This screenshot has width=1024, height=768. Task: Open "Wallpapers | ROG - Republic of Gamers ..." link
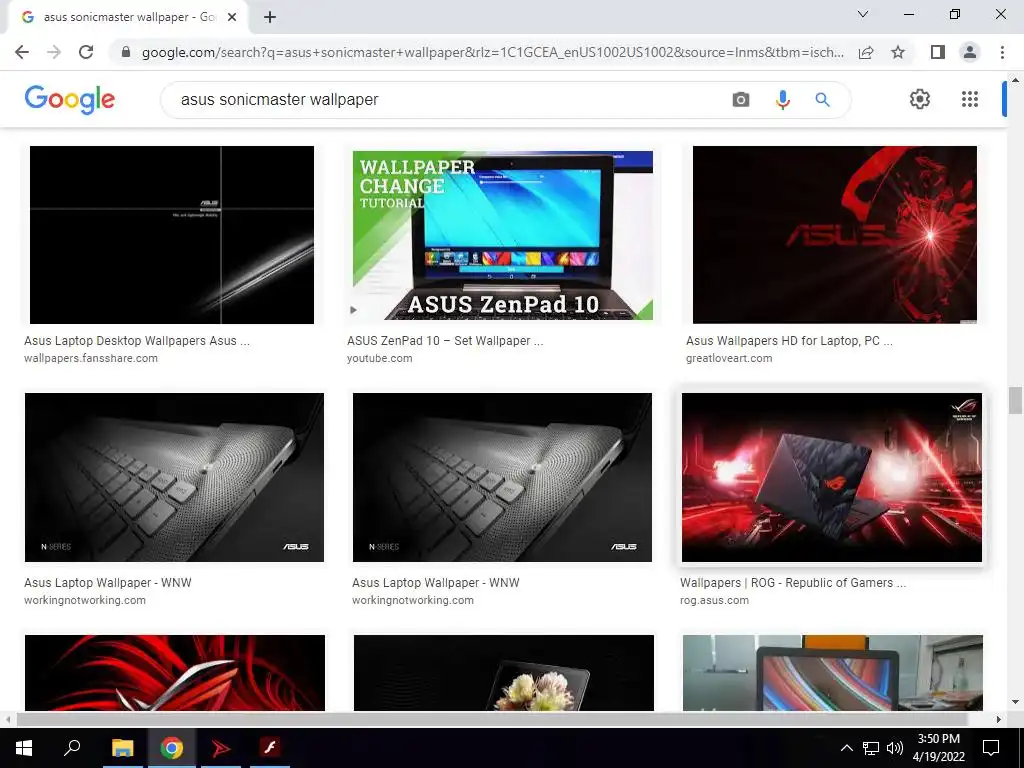[x=793, y=583]
